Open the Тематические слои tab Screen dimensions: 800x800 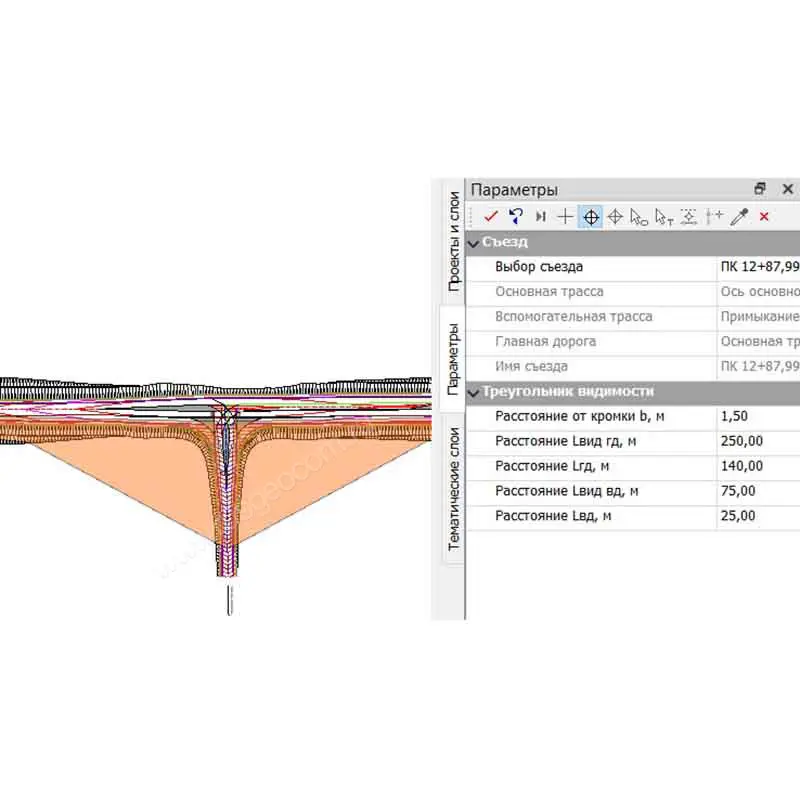453,489
